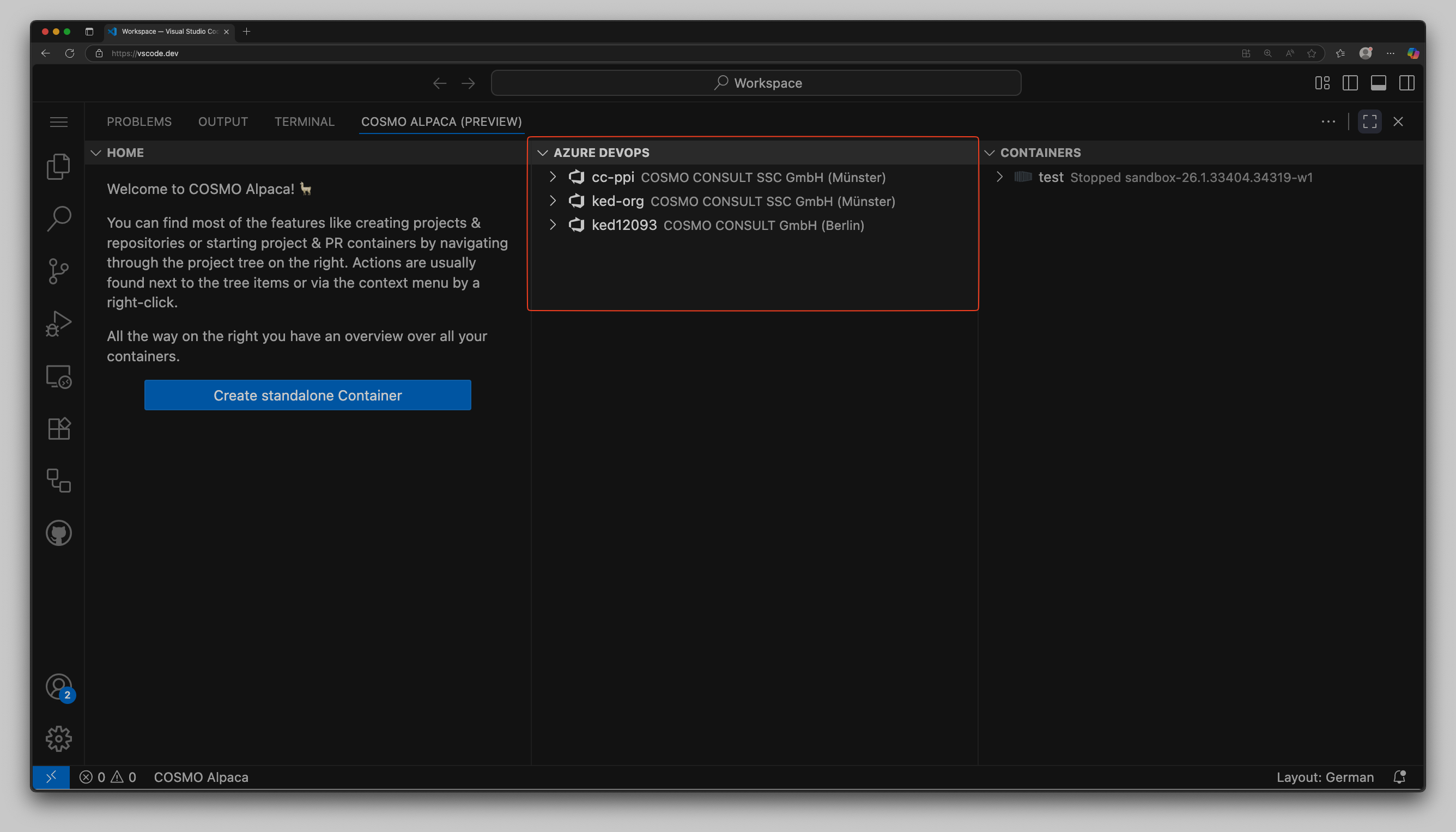Open the Search view in activity bar
The width and height of the screenshot is (1456, 832).
pos(58,219)
